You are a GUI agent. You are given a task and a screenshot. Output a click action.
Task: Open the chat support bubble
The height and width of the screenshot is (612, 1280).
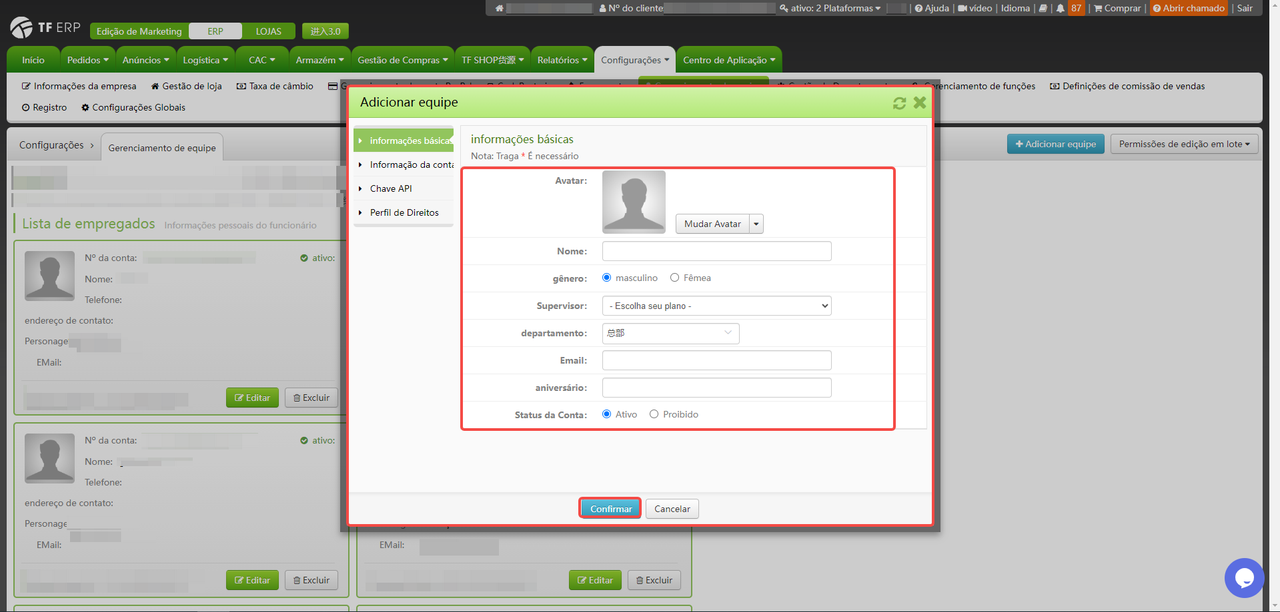1244,578
